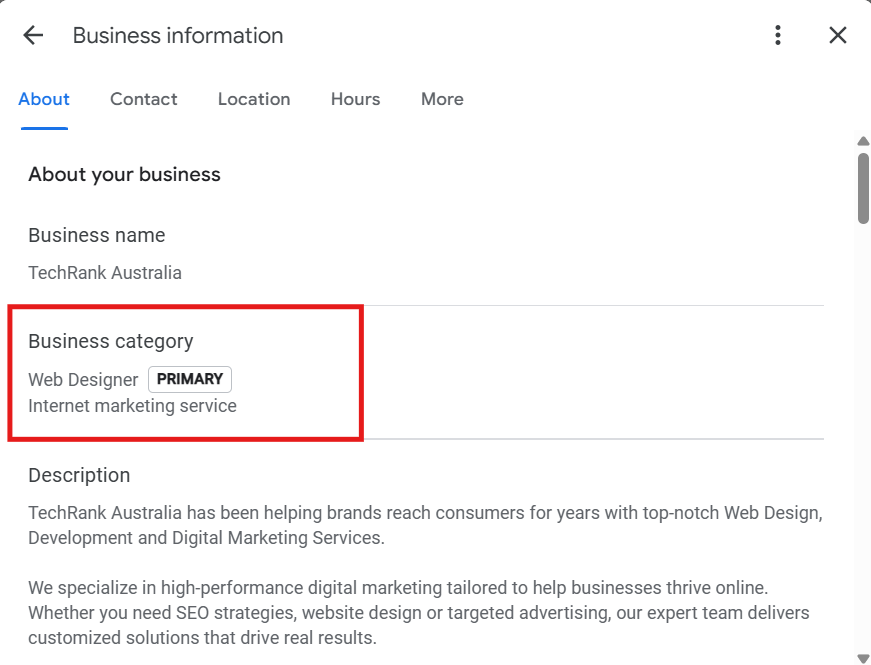
Task: Edit the business name TechRank Australia
Action: point(105,272)
